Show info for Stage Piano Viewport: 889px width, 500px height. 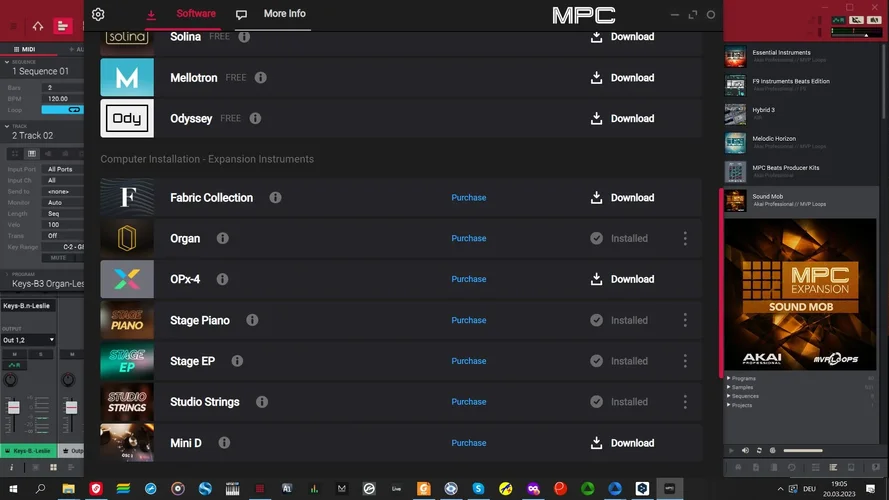[252, 320]
